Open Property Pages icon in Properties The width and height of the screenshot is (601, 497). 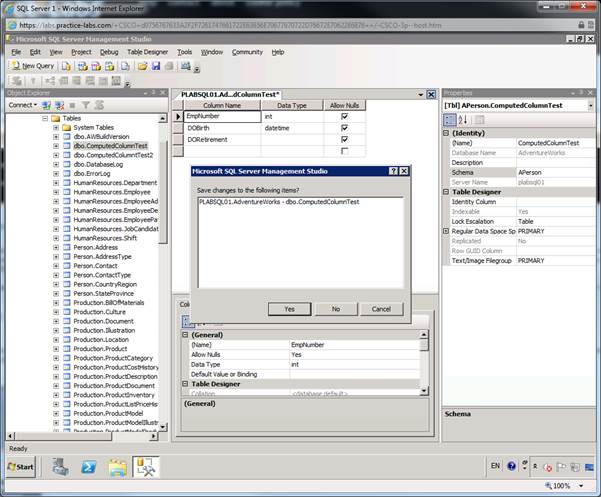point(479,120)
